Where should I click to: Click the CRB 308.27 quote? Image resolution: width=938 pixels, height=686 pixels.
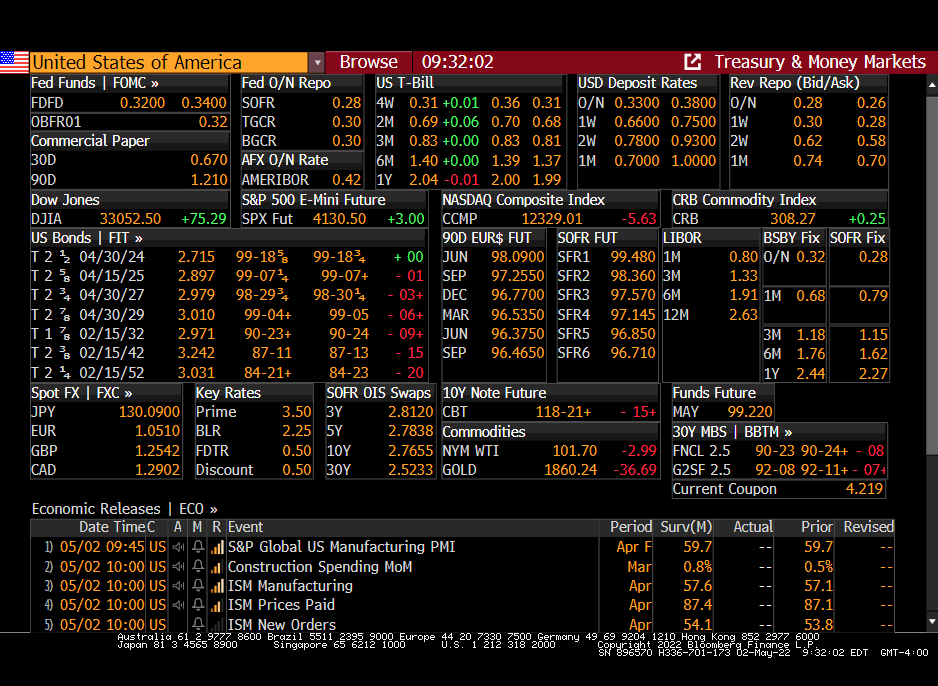[779, 219]
